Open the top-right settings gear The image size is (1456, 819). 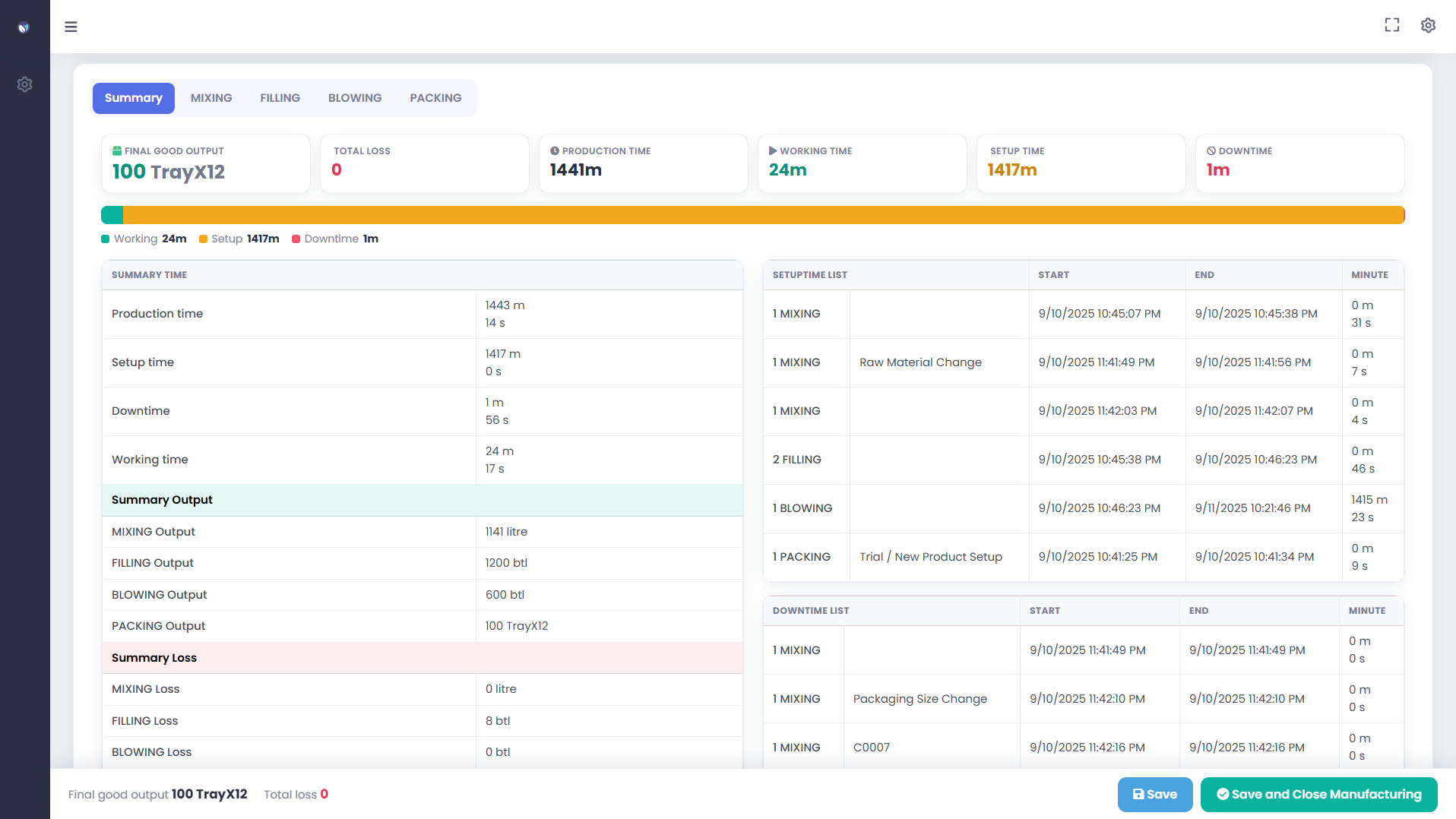click(1428, 25)
